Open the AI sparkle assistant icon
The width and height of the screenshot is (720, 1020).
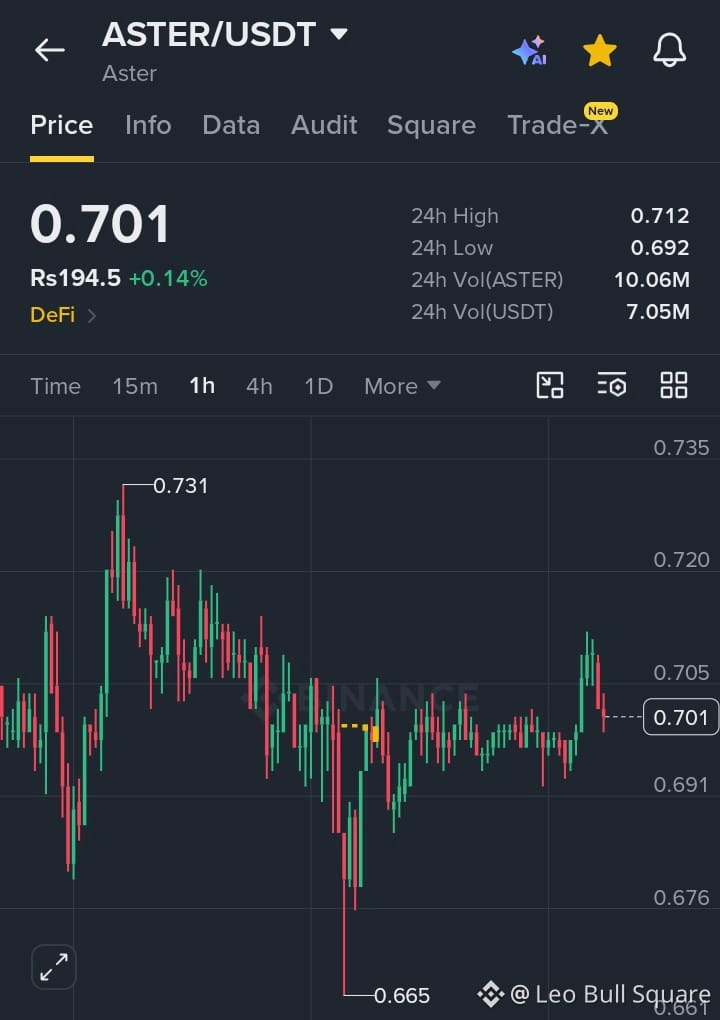(529, 51)
